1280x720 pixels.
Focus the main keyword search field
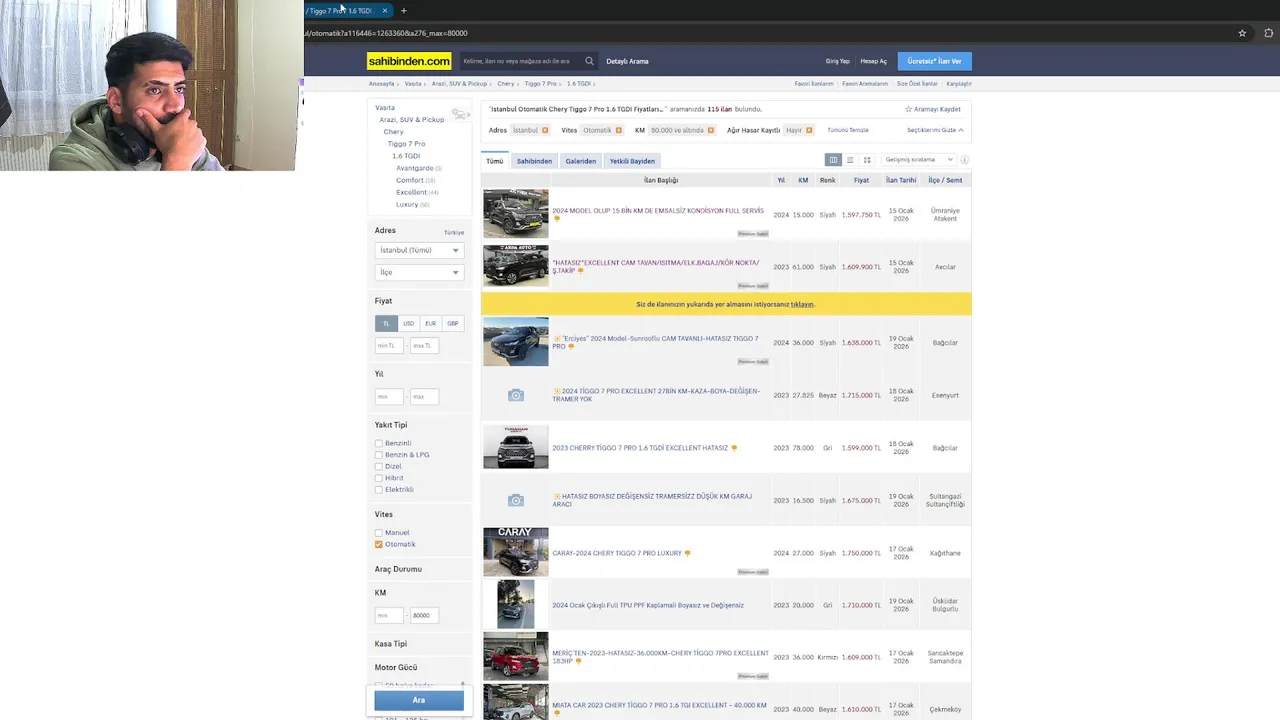click(x=519, y=61)
